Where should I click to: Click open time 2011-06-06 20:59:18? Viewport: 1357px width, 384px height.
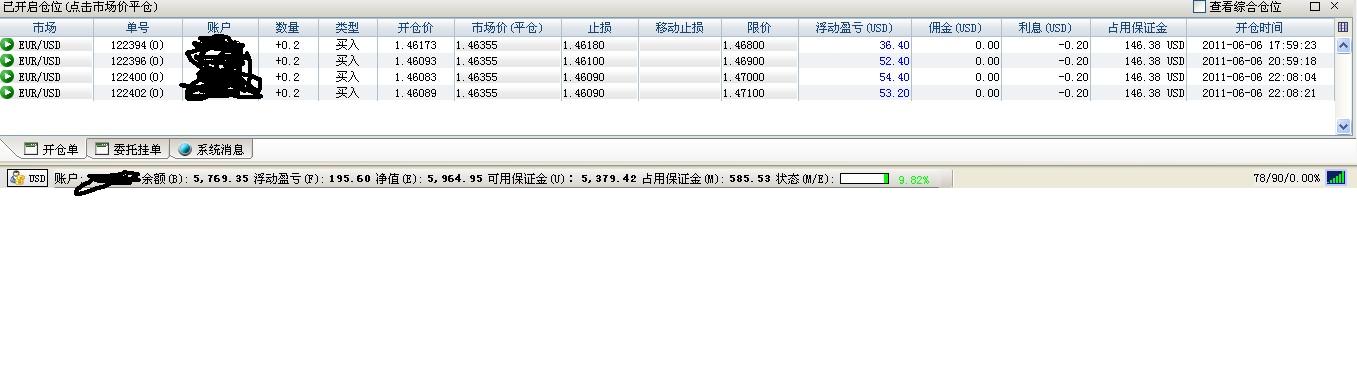pyautogui.click(x=1260, y=61)
